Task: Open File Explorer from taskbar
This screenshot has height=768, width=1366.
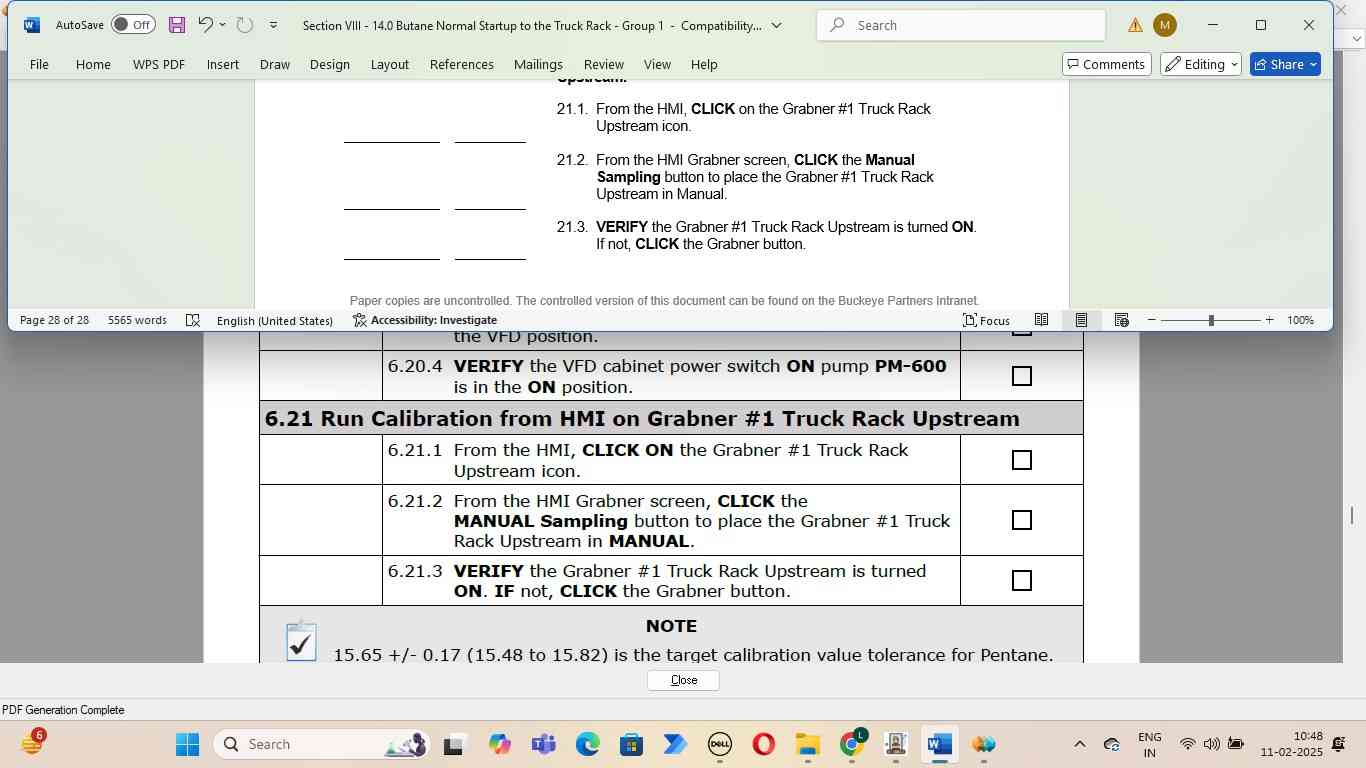Action: (807, 744)
